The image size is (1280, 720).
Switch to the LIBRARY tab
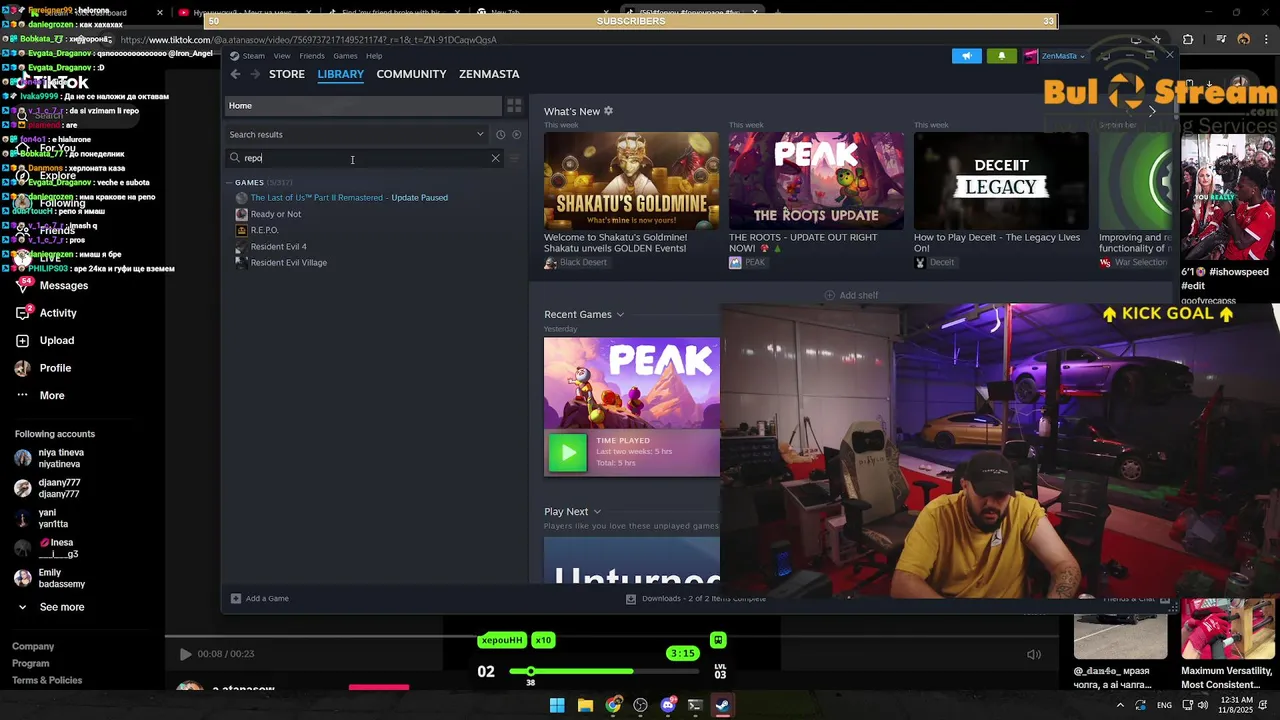point(341,74)
